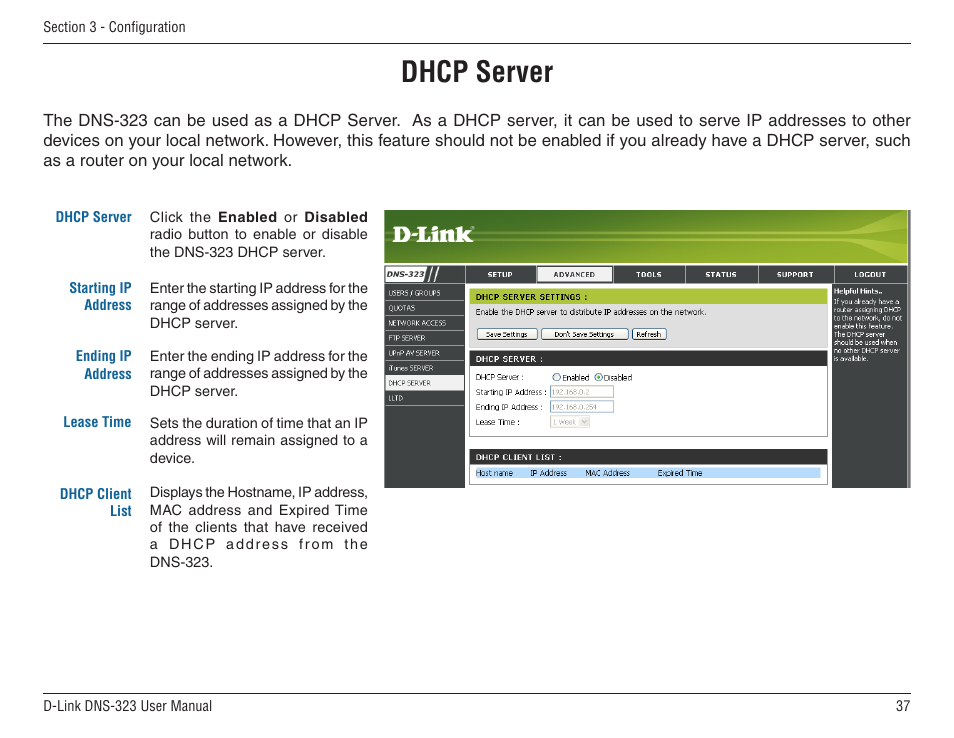Open LLTD in sidebar
The width and height of the screenshot is (954, 738).
click(x=425, y=398)
